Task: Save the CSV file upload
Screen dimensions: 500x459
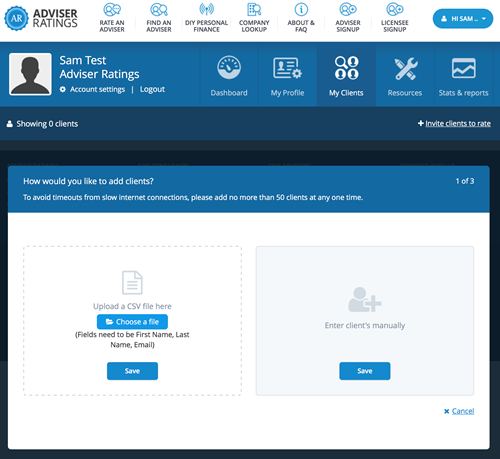Action: pyautogui.click(x=132, y=371)
